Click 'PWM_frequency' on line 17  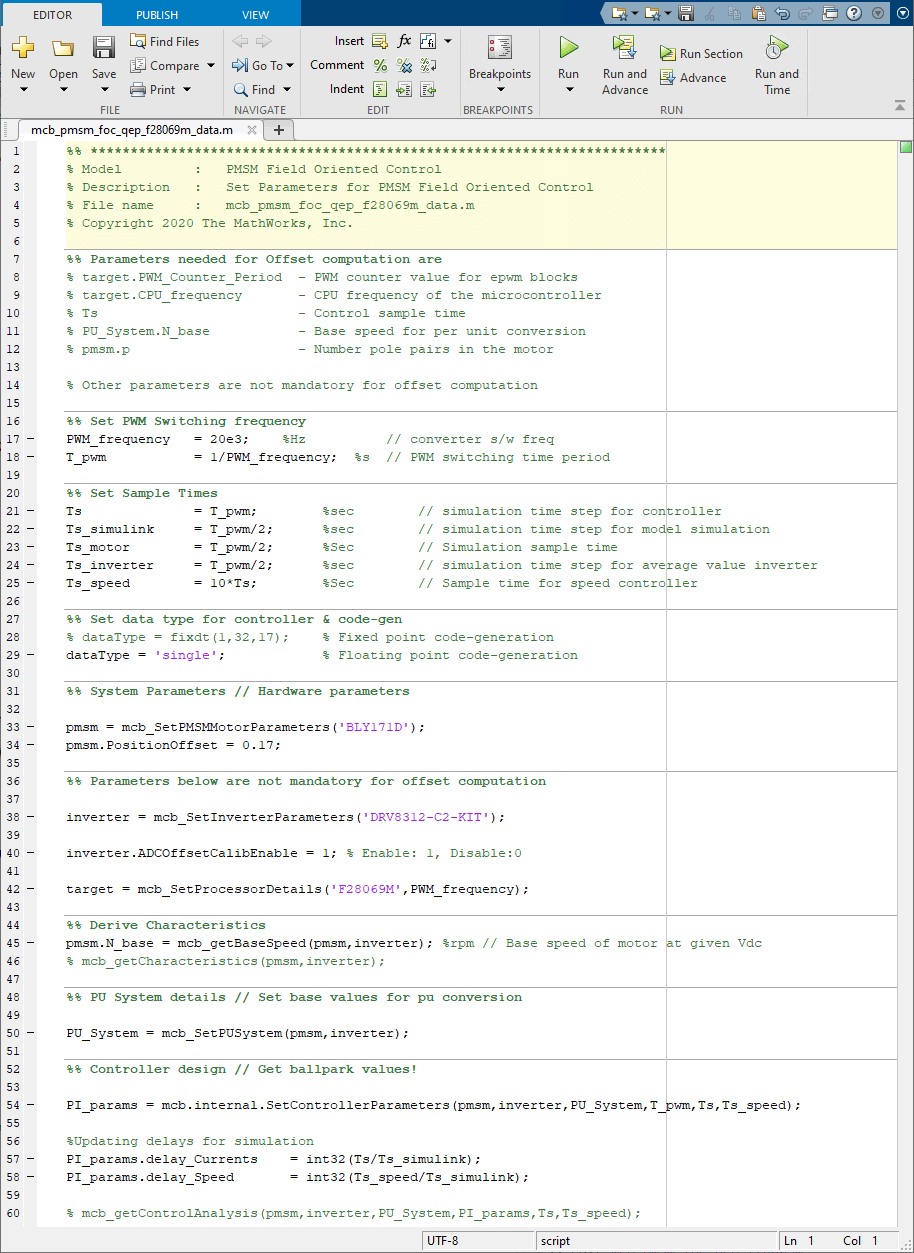(118, 439)
